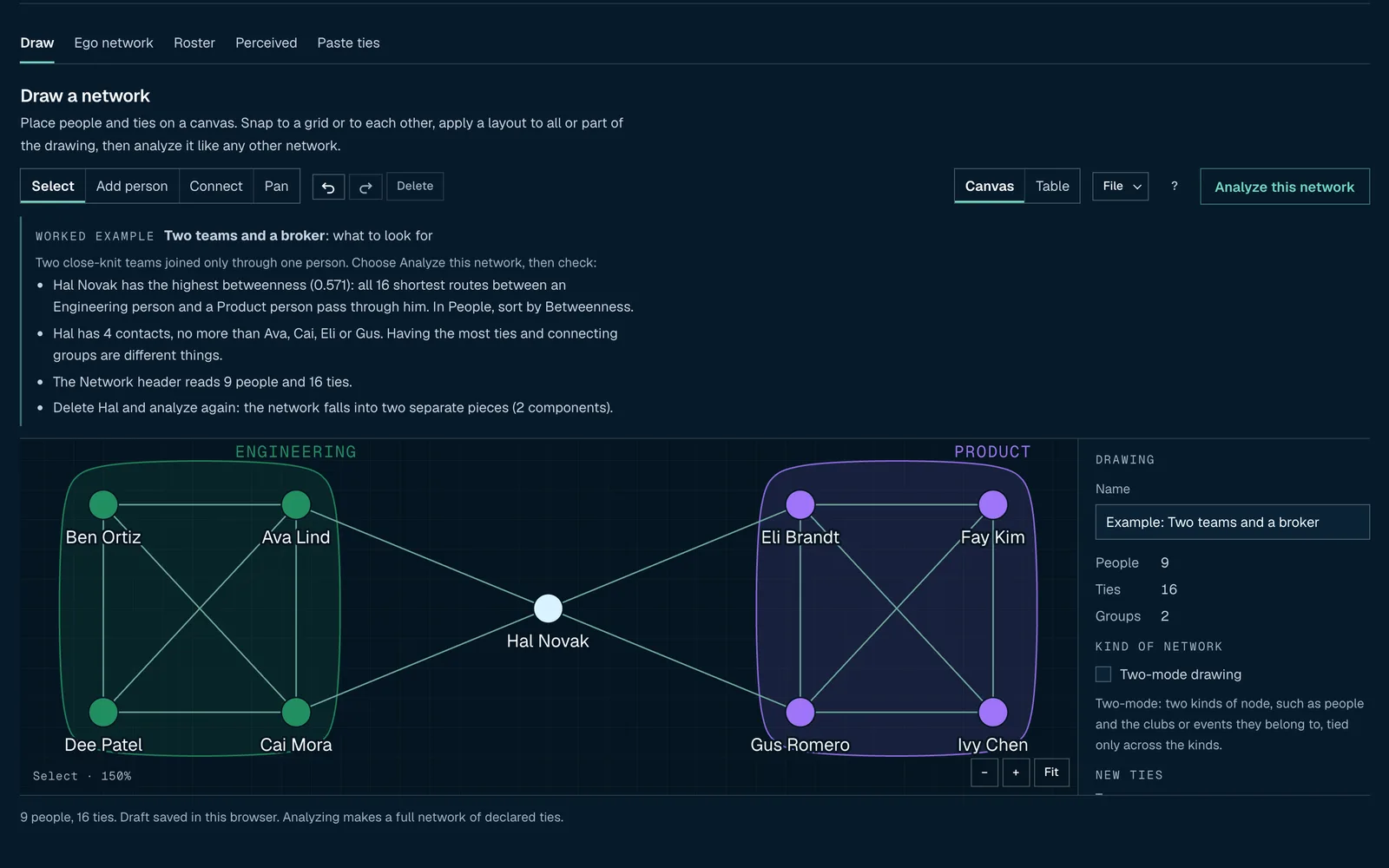1389x868 pixels.
Task: Switch to Table view
Action: pyautogui.click(x=1052, y=186)
